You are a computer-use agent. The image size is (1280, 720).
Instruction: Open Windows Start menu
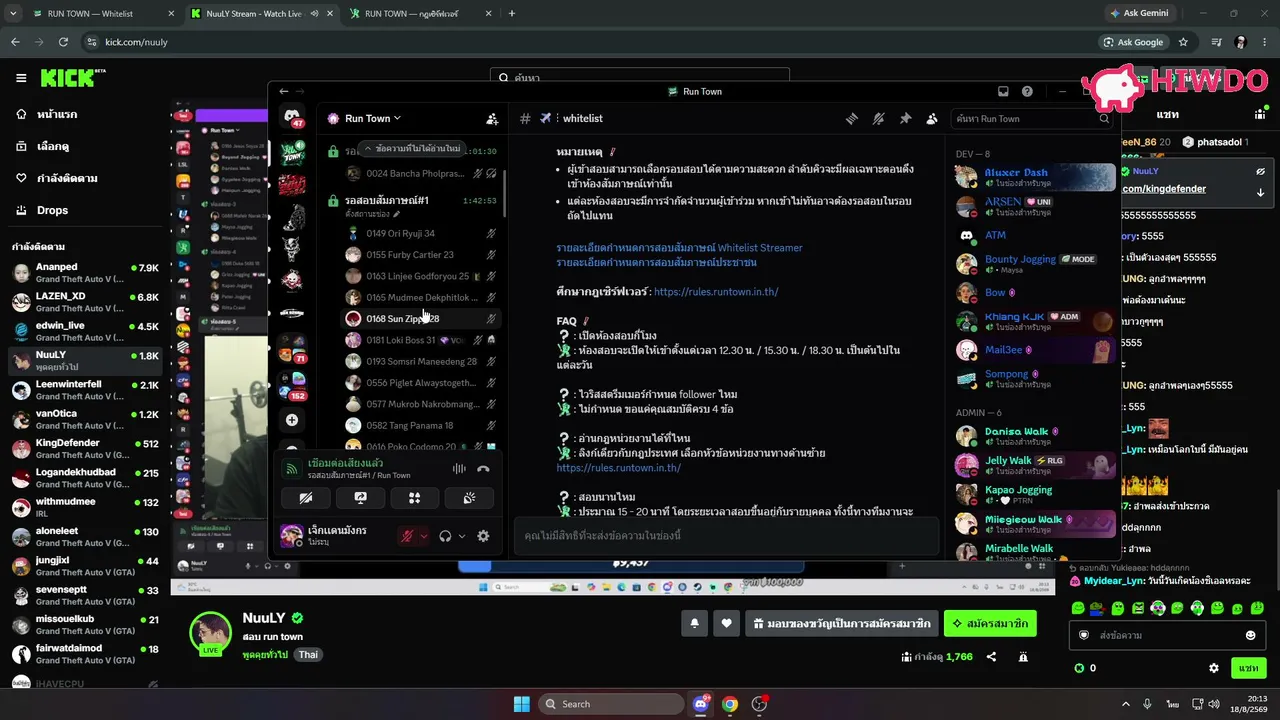click(x=521, y=704)
